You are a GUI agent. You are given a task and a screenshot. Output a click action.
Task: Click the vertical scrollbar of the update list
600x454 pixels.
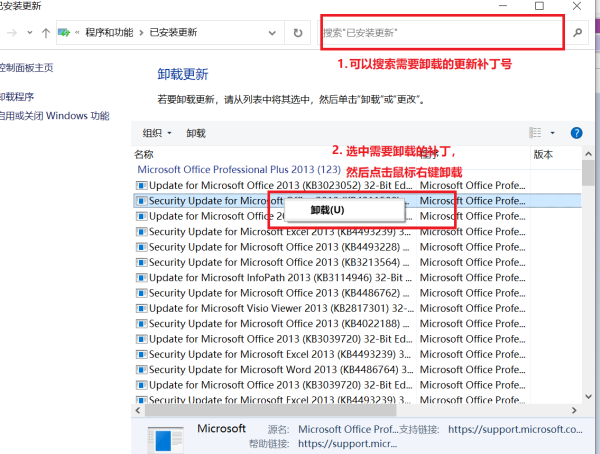tap(588, 280)
